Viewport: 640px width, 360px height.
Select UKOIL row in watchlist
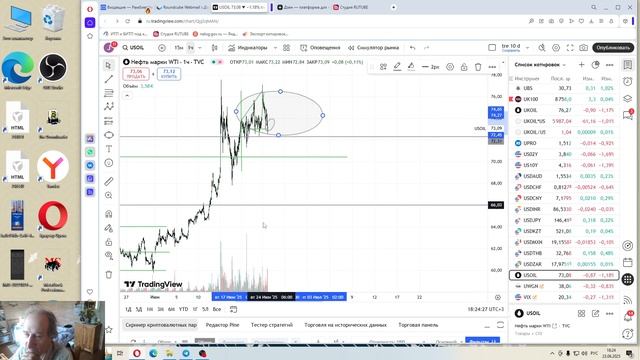tap(564, 110)
